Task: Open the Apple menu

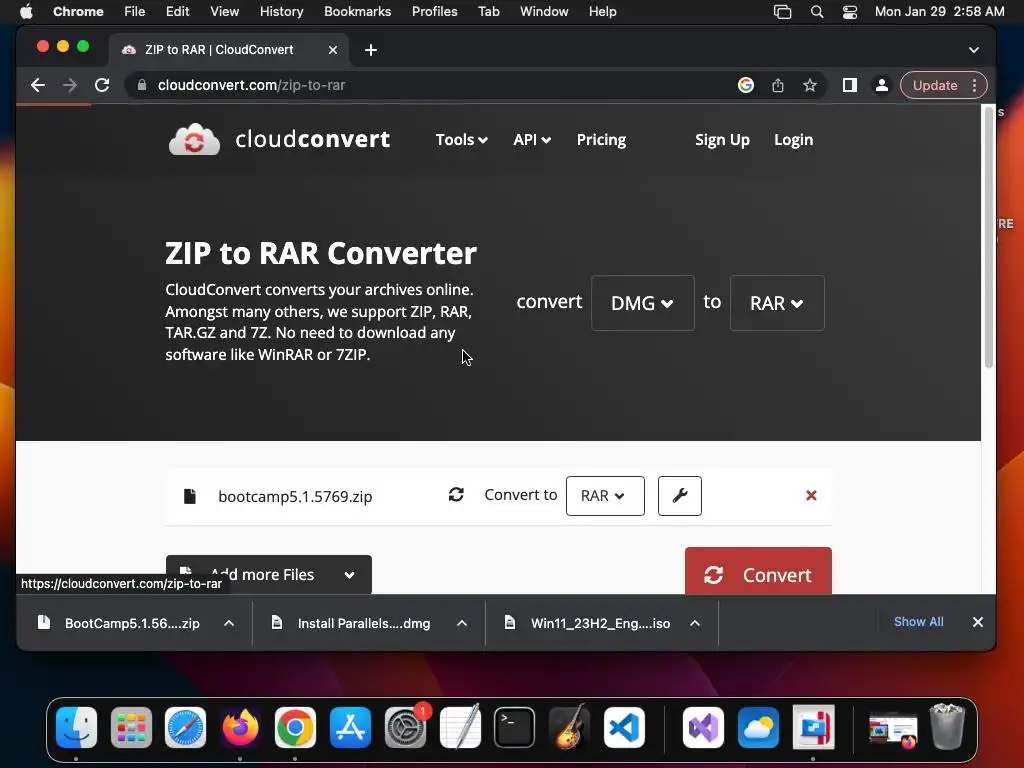Action: click(26, 12)
